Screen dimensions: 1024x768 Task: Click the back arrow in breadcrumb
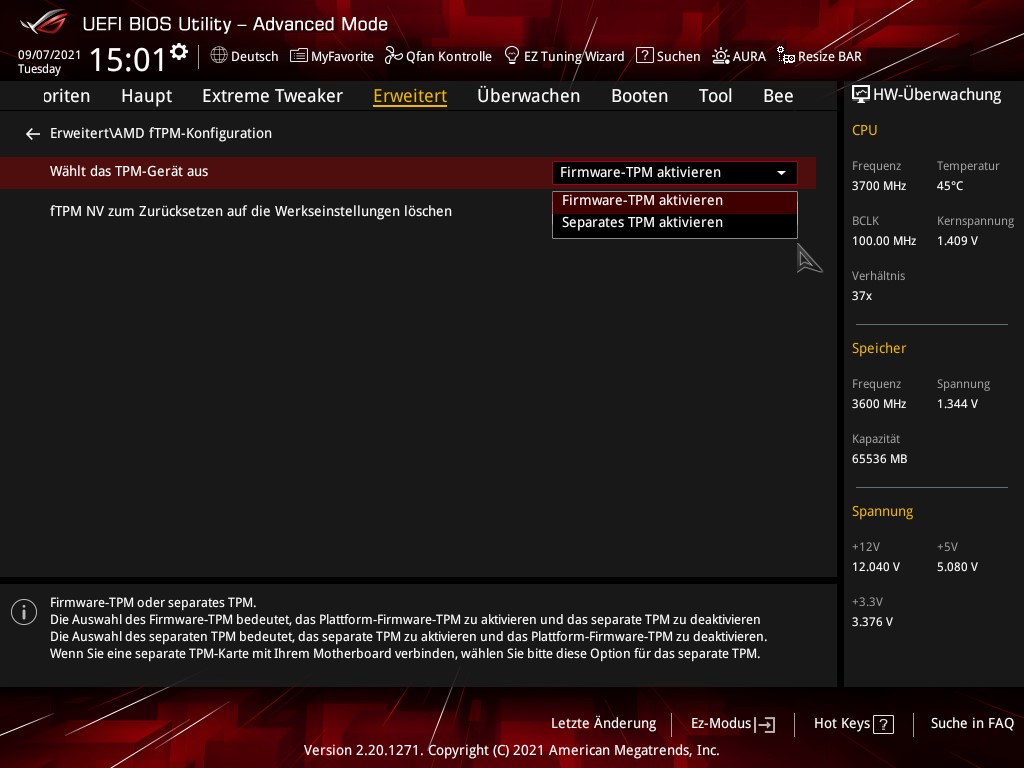coord(33,134)
